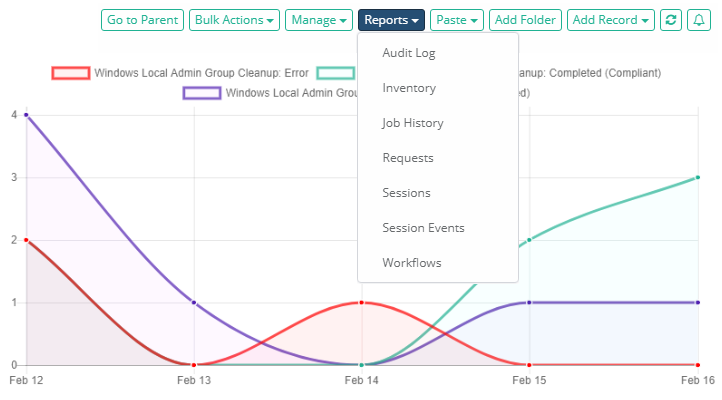Select Workflows in the Reports menu
Screen dimensions: 722x400
[x=411, y=263]
